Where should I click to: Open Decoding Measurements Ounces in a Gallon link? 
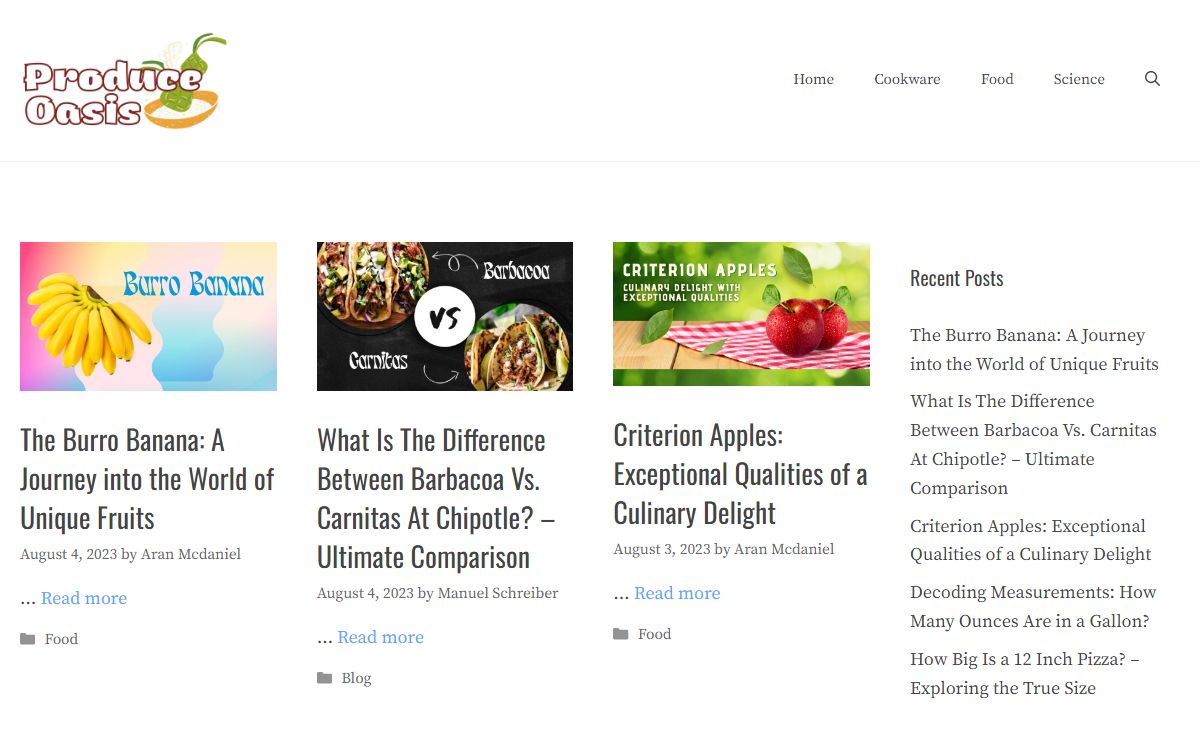click(1033, 606)
